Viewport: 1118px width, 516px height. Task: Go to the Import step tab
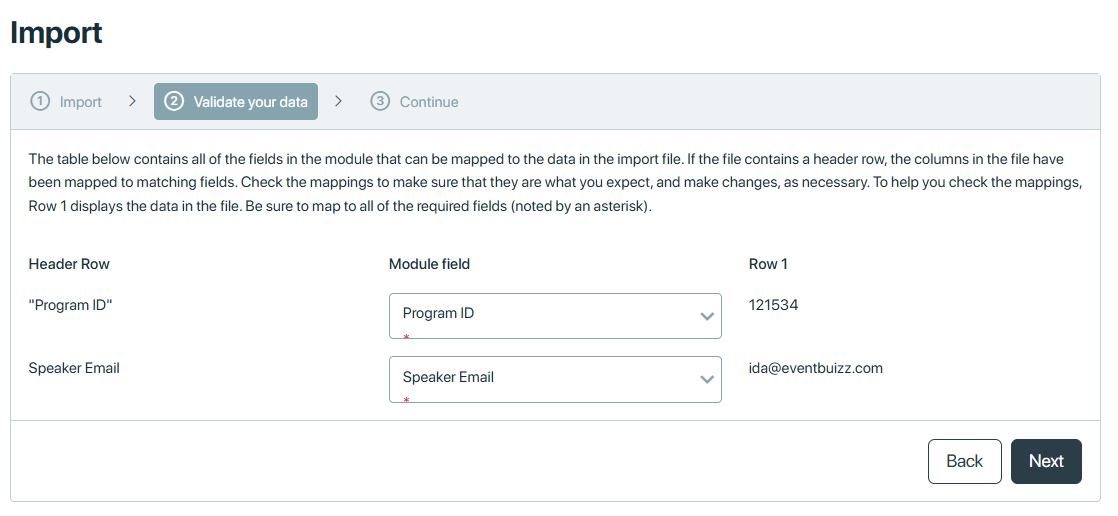tap(66, 102)
